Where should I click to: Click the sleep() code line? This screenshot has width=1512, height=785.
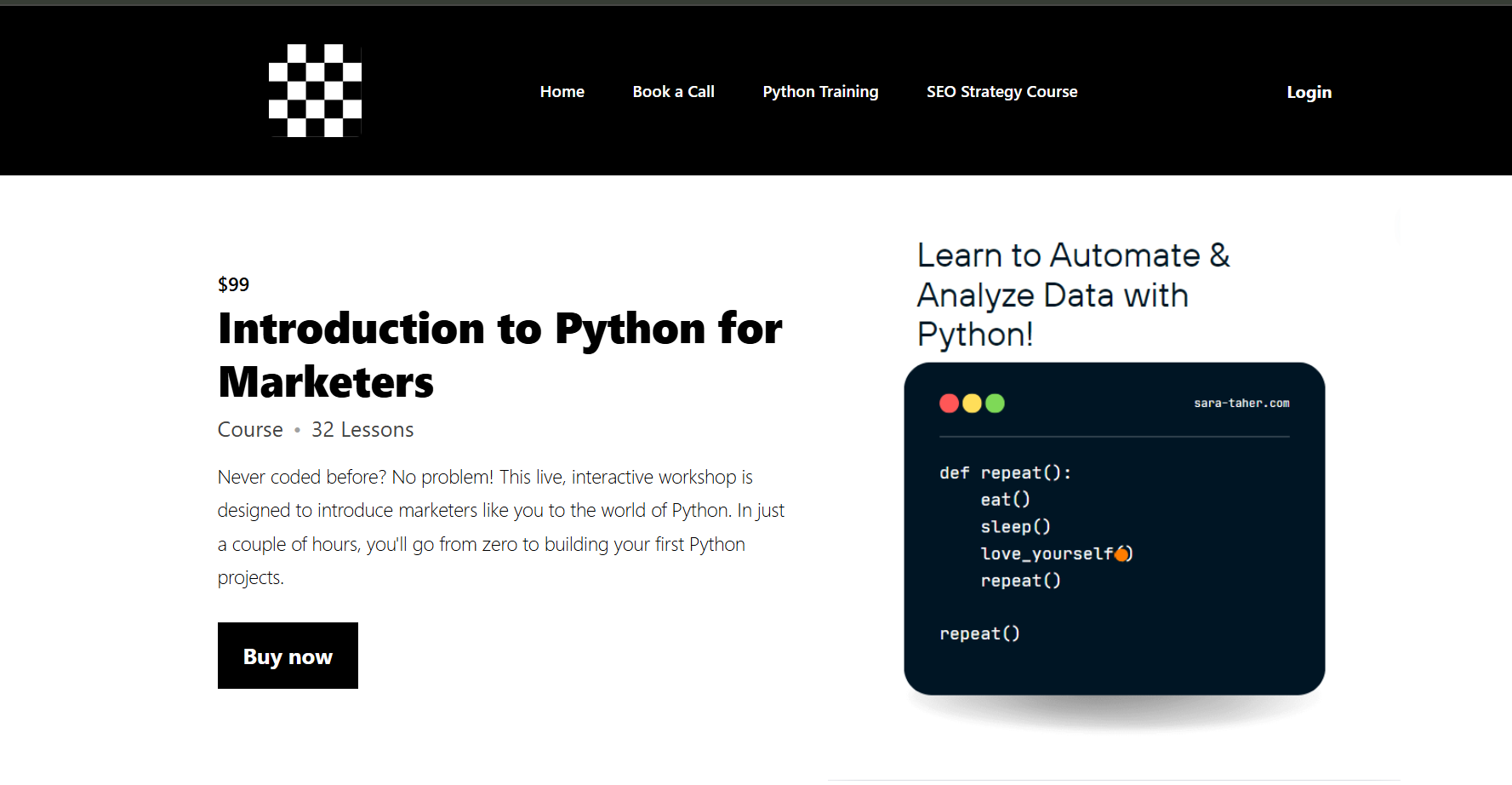coord(1015,527)
